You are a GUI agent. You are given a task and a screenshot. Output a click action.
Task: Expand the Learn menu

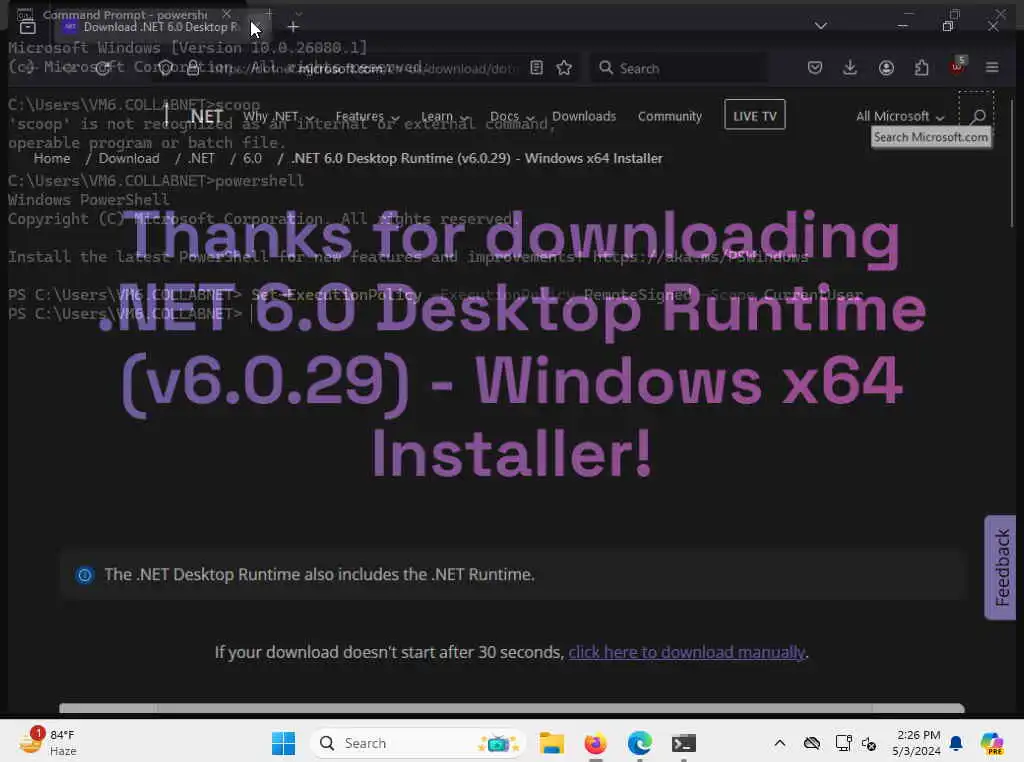click(x=445, y=116)
